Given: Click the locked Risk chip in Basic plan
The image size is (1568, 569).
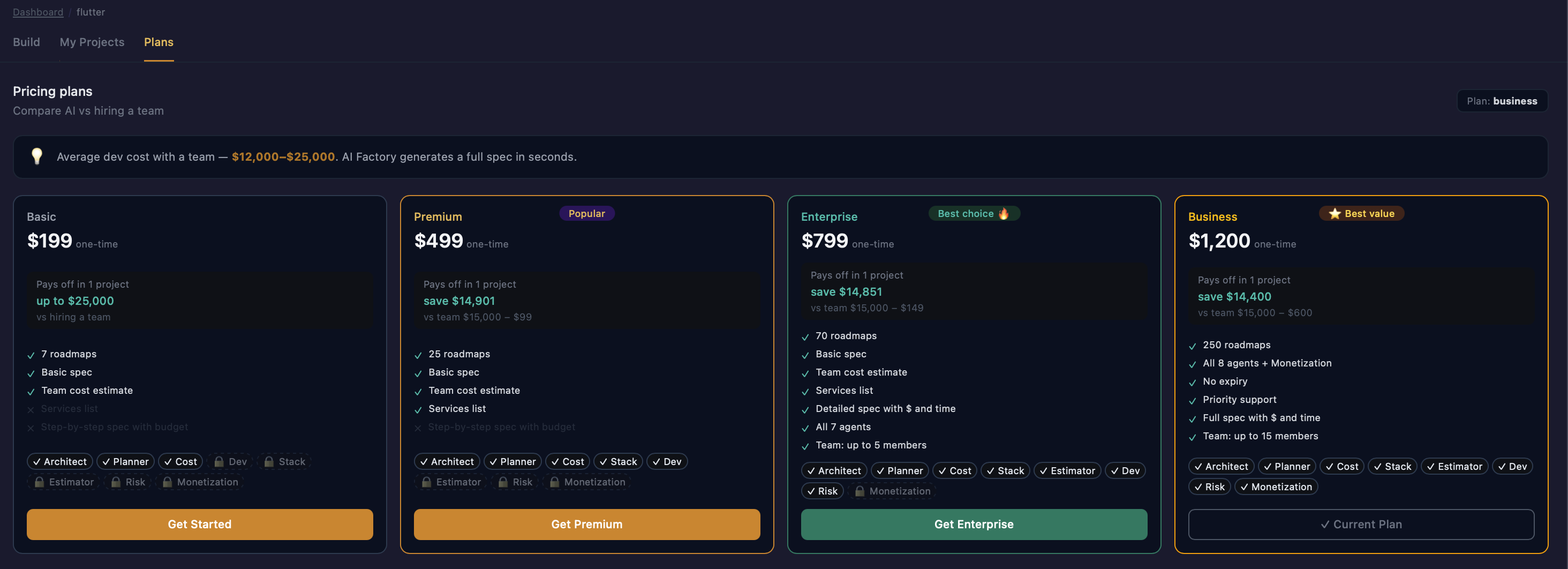Looking at the screenshot, I should [128, 482].
